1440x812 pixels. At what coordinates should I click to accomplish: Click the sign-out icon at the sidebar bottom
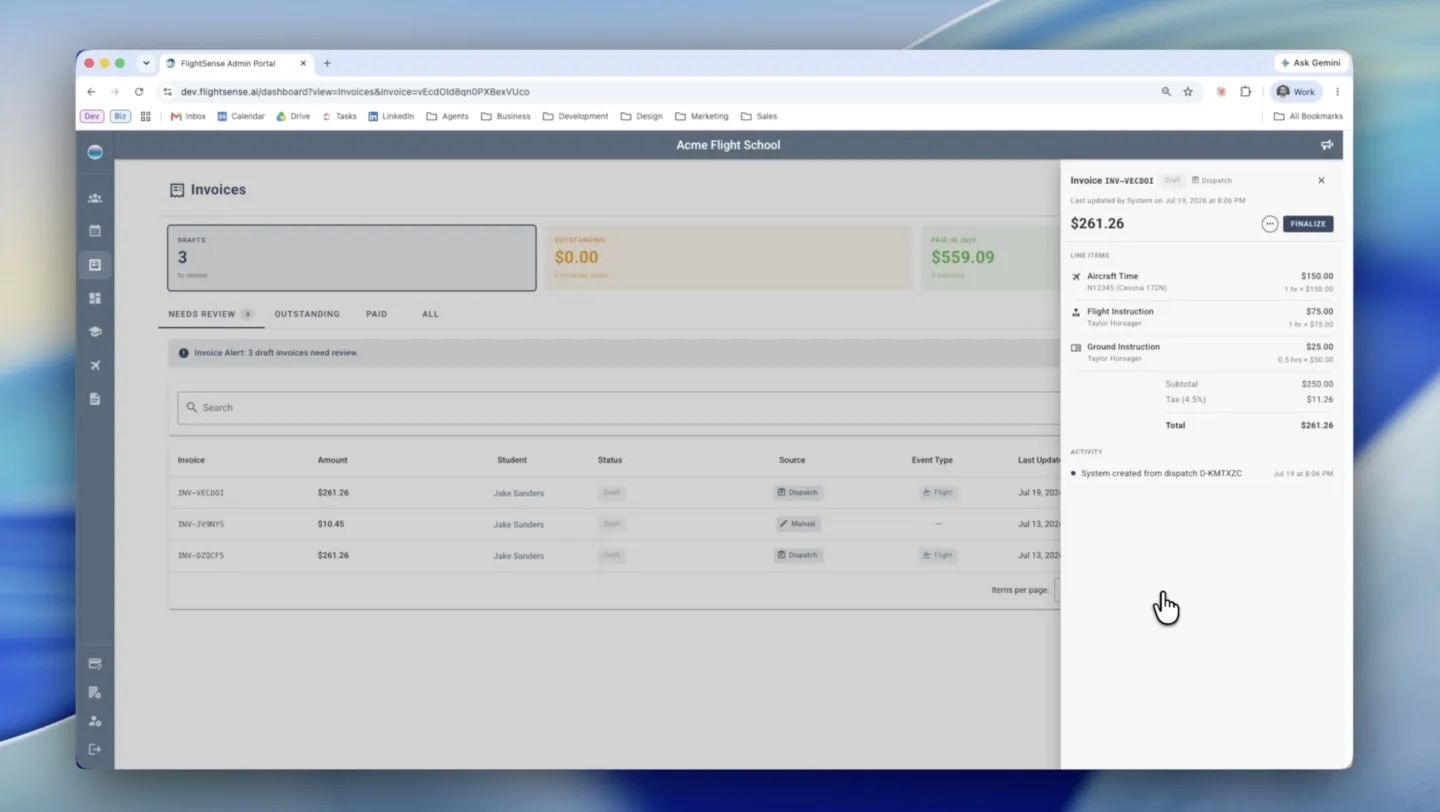click(x=95, y=749)
